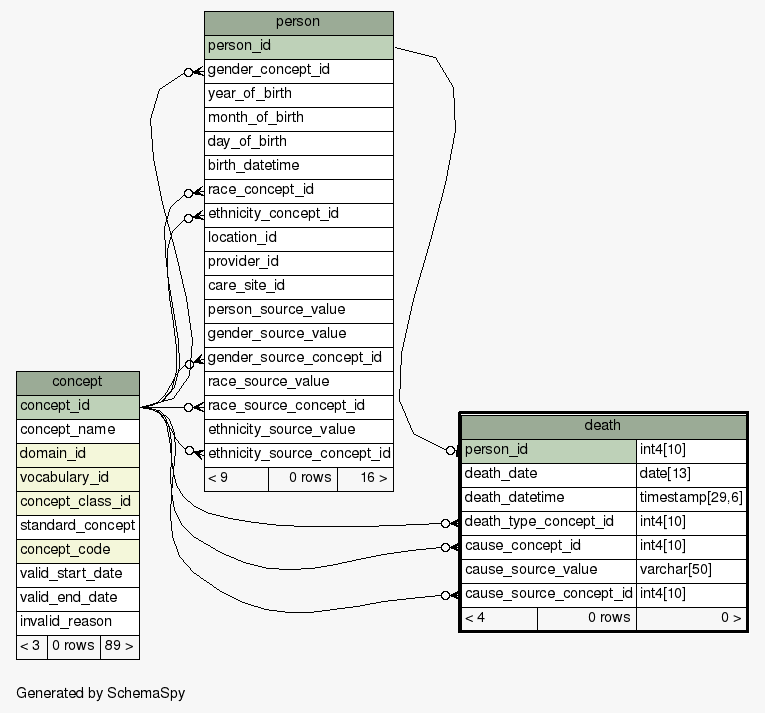Select the death_datetime column
Image resolution: width=765 pixels, height=713 pixels.
pos(548,498)
